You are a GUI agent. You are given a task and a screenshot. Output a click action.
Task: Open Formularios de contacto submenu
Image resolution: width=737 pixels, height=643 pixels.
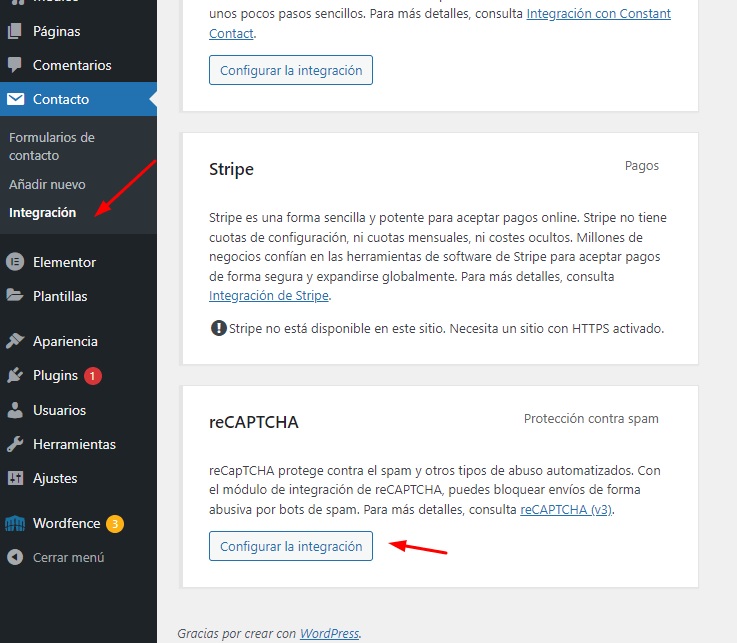click(52, 146)
